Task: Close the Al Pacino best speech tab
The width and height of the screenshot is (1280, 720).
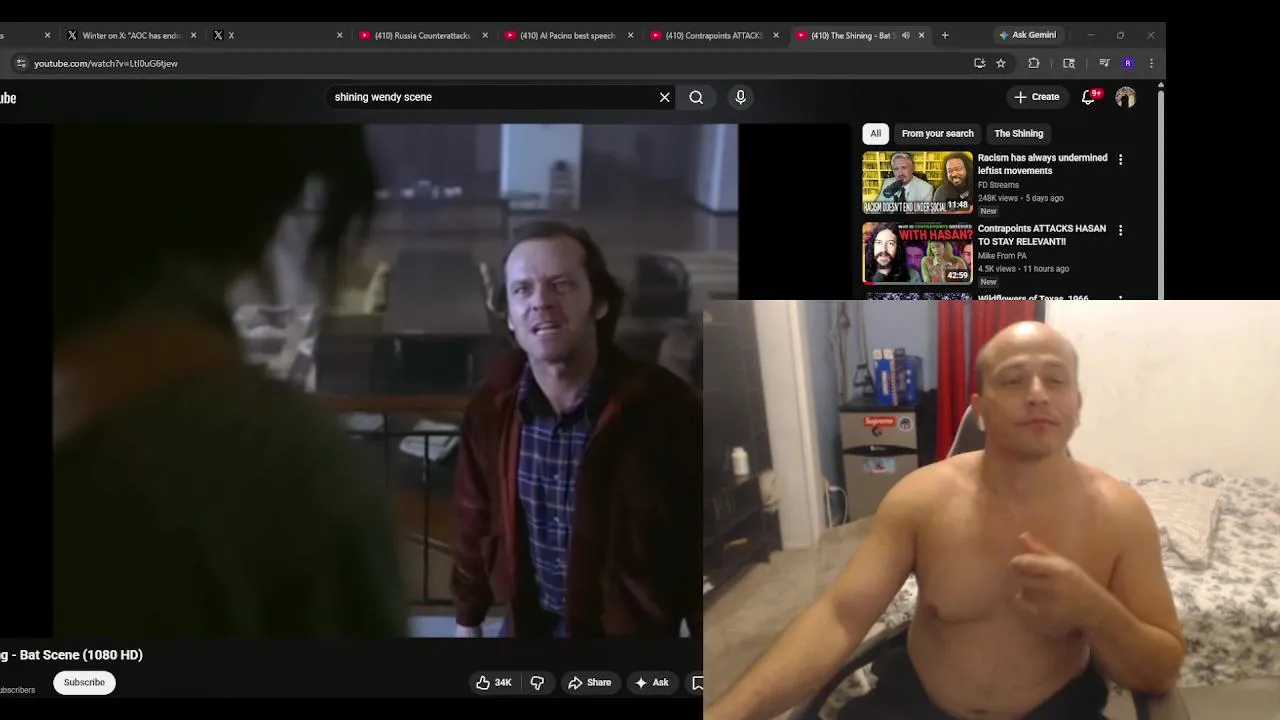Action: [x=630, y=35]
